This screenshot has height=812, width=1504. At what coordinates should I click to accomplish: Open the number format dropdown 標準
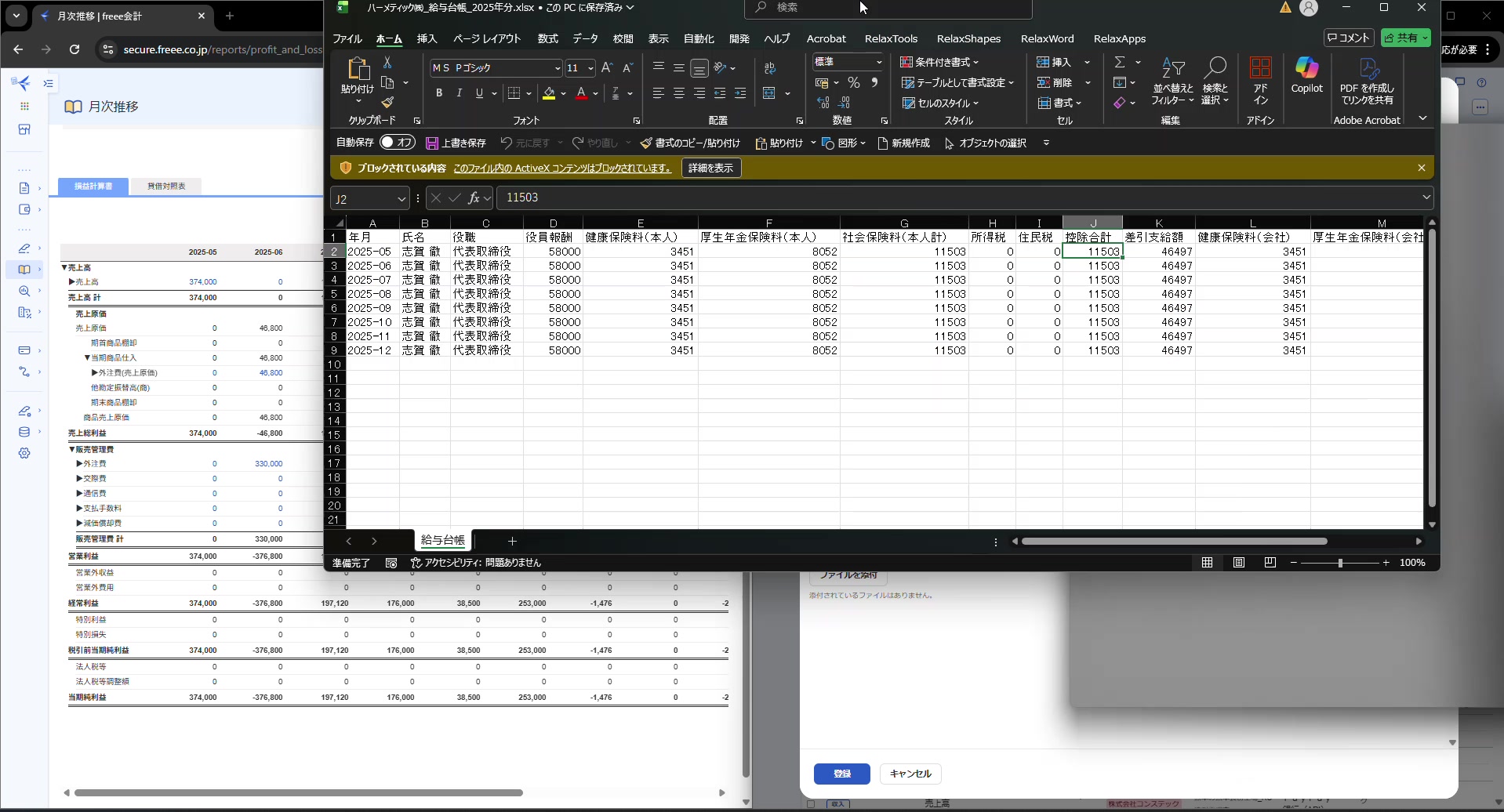pos(878,62)
